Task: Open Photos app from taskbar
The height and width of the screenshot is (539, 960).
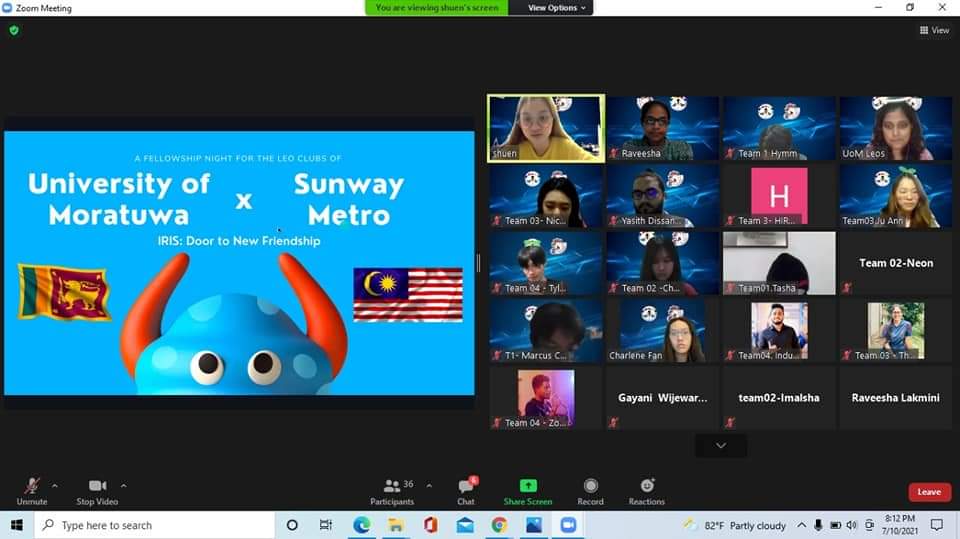Action: 534,525
